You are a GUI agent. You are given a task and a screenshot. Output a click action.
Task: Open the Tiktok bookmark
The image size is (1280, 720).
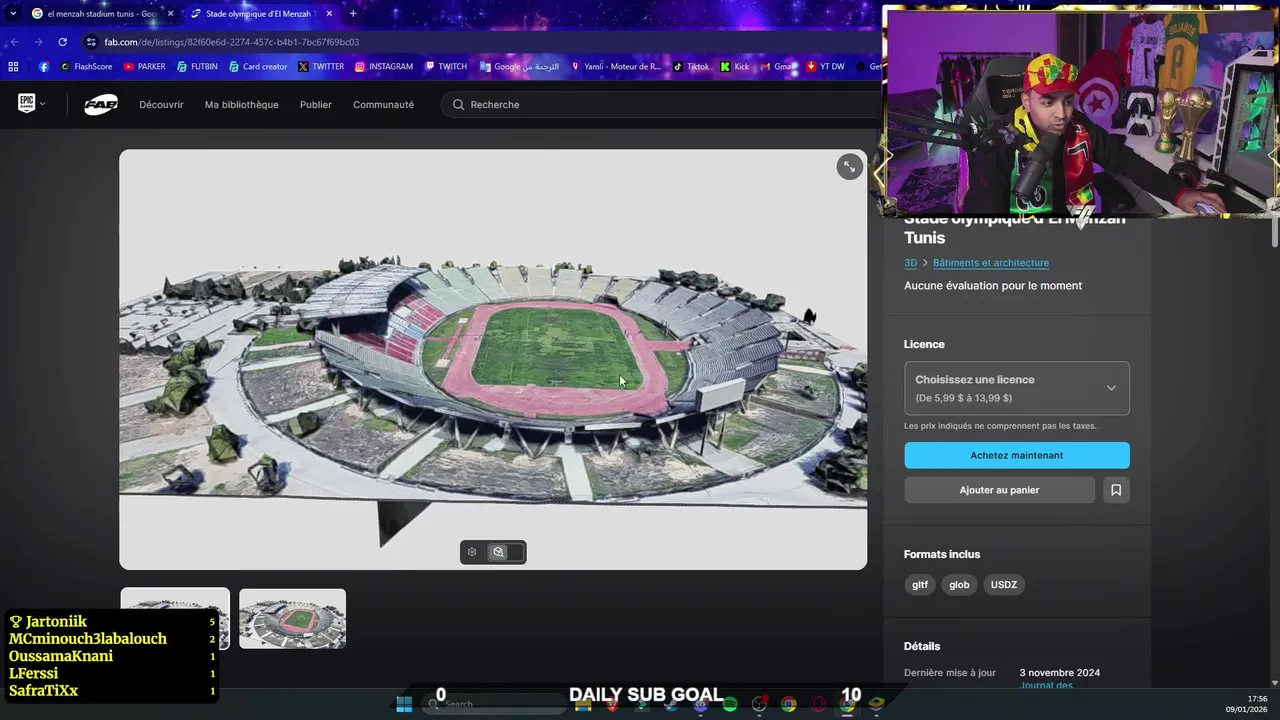click(x=691, y=67)
